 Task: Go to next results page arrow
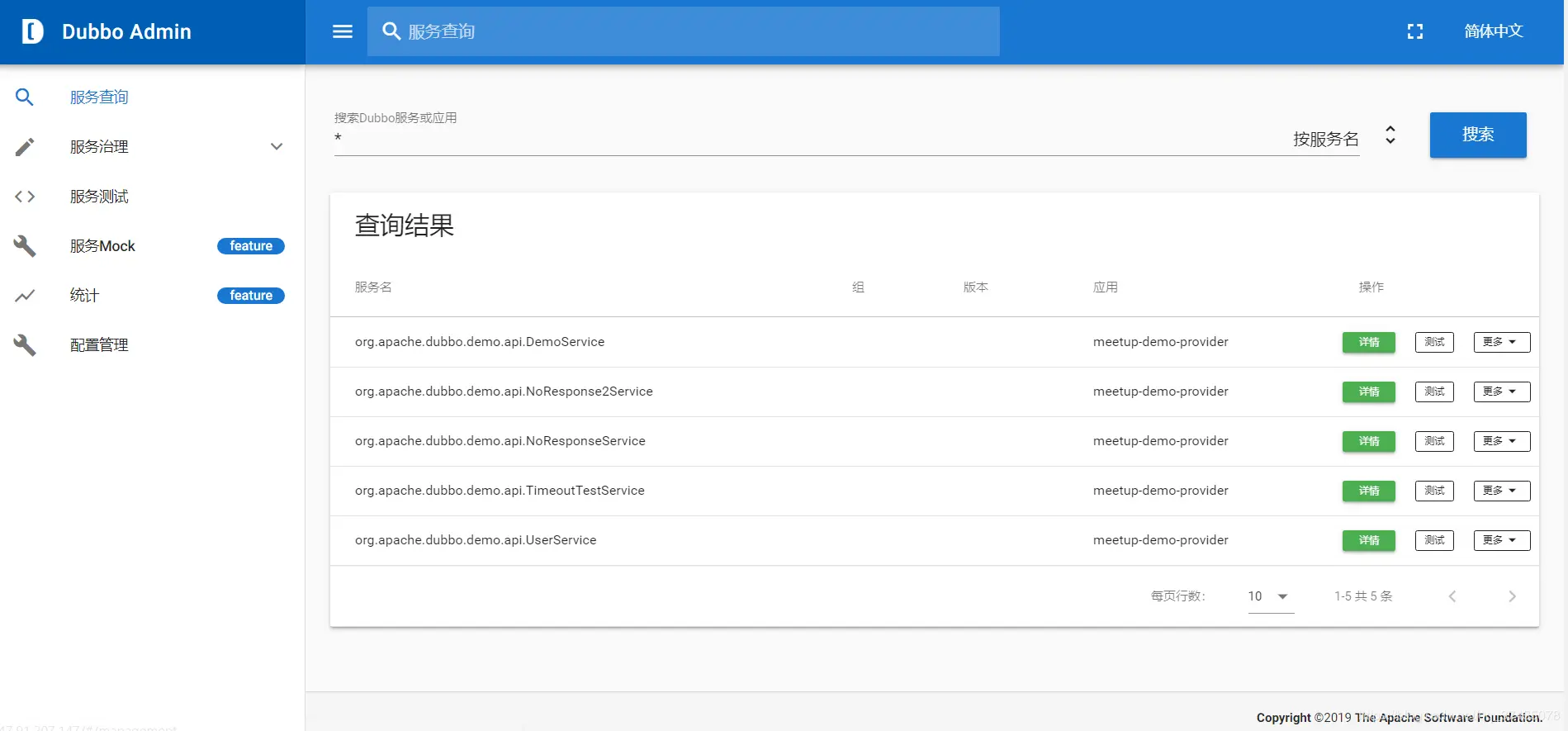tap(1512, 596)
